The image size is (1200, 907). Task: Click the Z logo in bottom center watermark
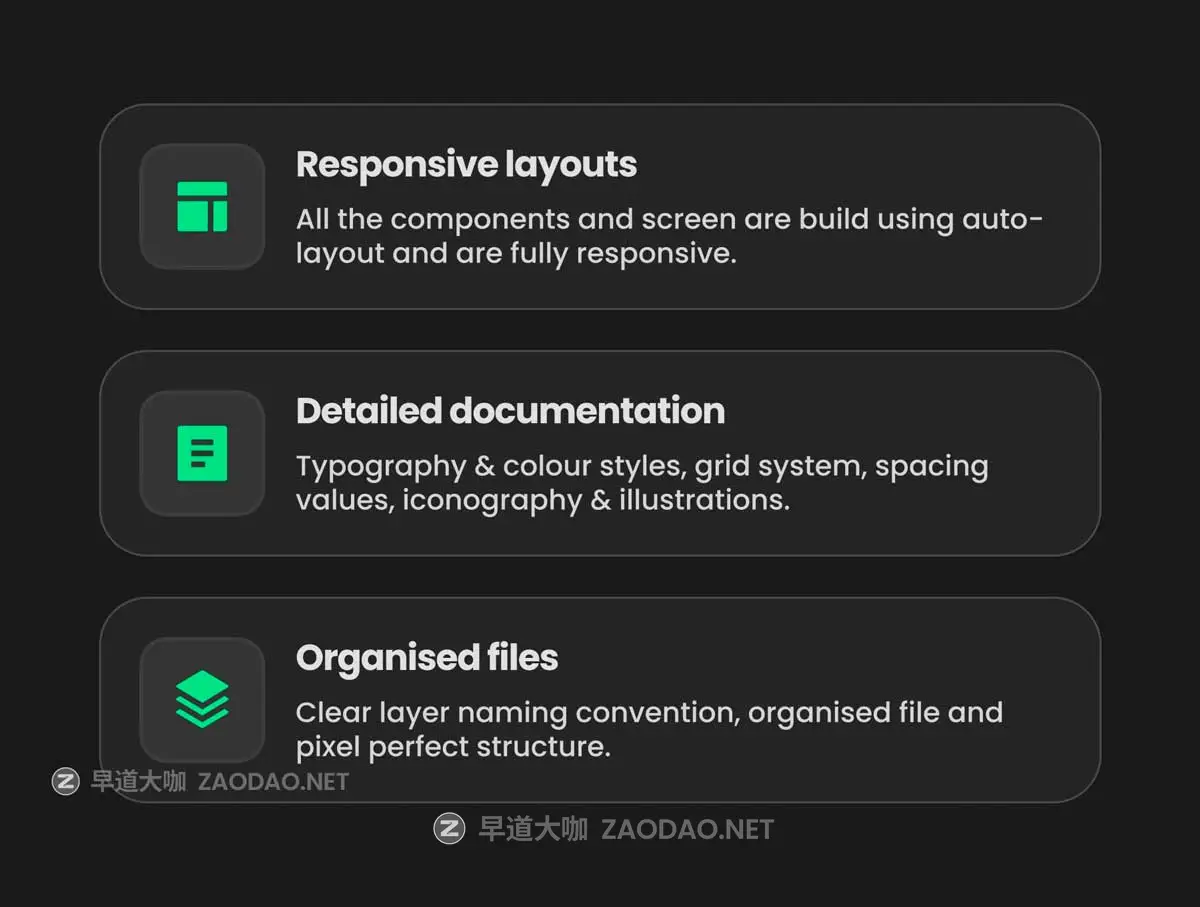tap(449, 829)
